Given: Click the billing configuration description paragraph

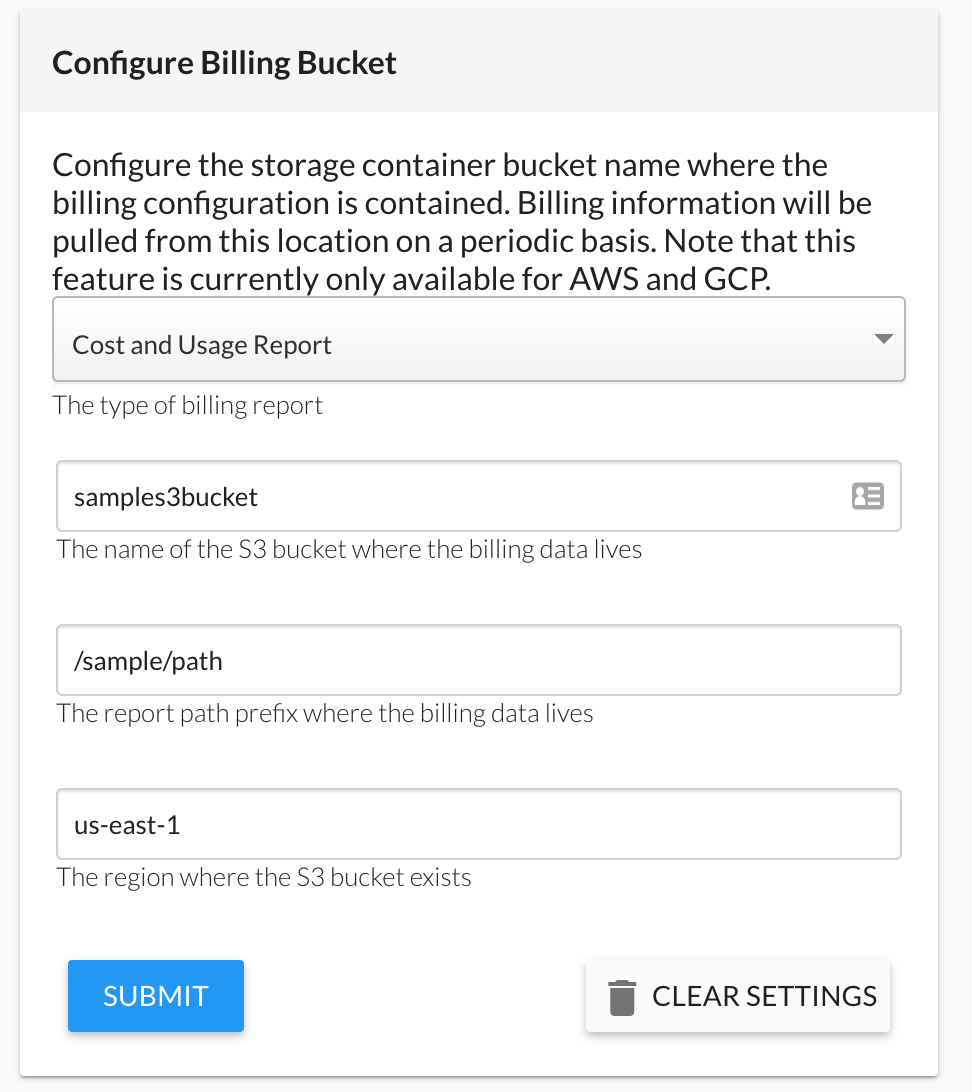Looking at the screenshot, I should click(462, 221).
